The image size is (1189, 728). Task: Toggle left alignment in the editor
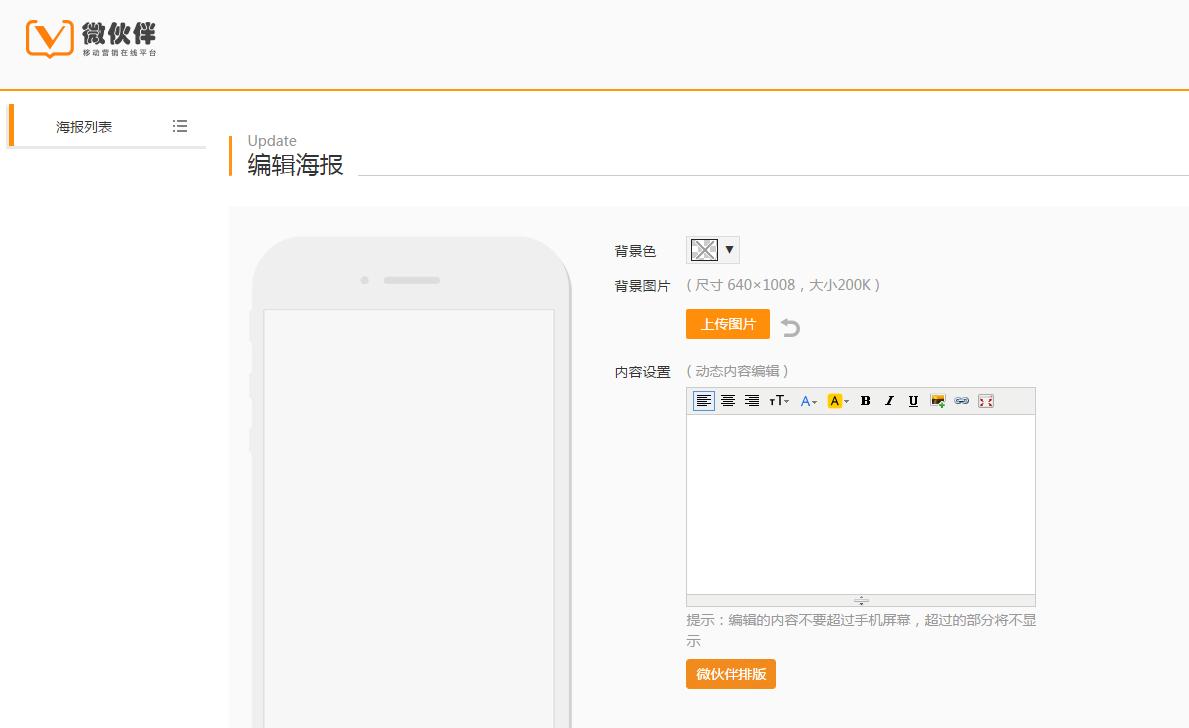coord(704,401)
